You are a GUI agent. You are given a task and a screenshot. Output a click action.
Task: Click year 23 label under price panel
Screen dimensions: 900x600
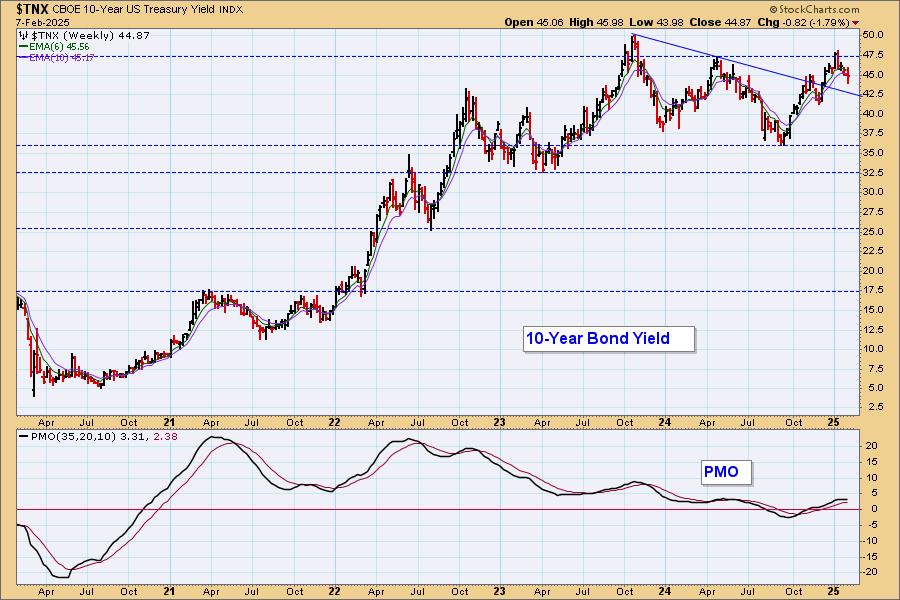point(499,423)
